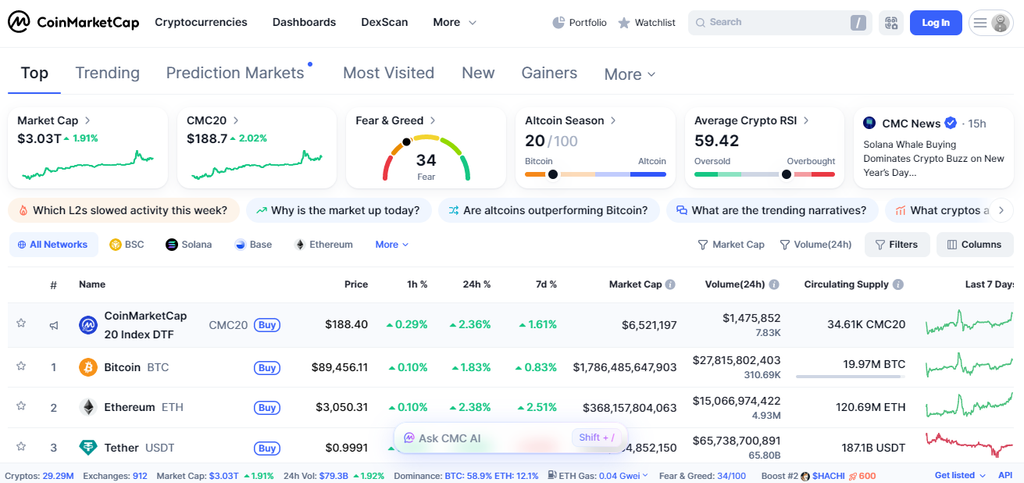This screenshot has height=483, width=1024.
Task: Open Fear & Greed card details
Action: pos(396,121)
